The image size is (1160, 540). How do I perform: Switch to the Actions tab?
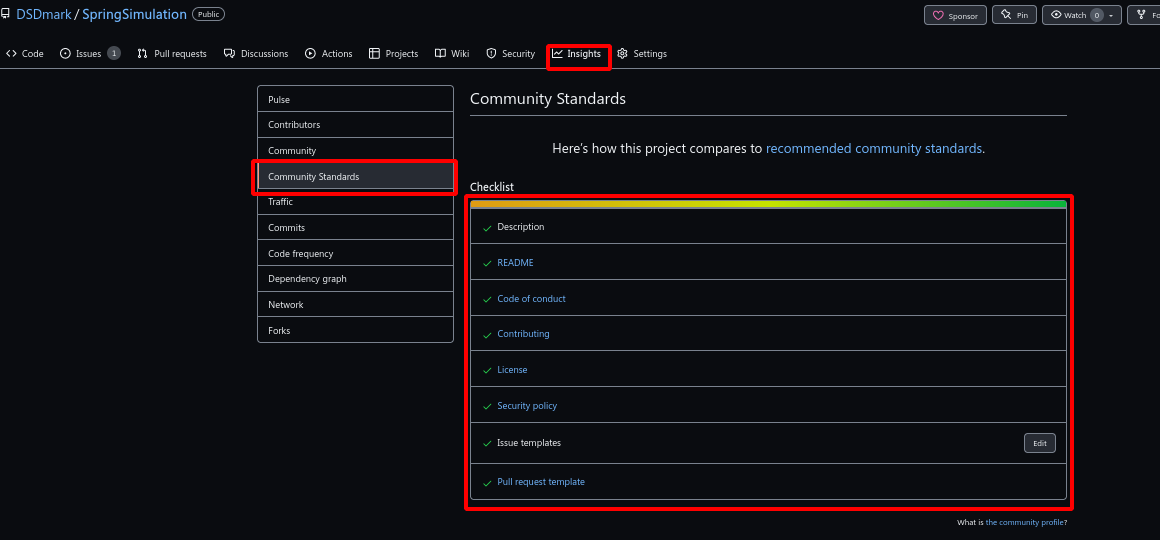pyautogui.click(x=328, y=53)
